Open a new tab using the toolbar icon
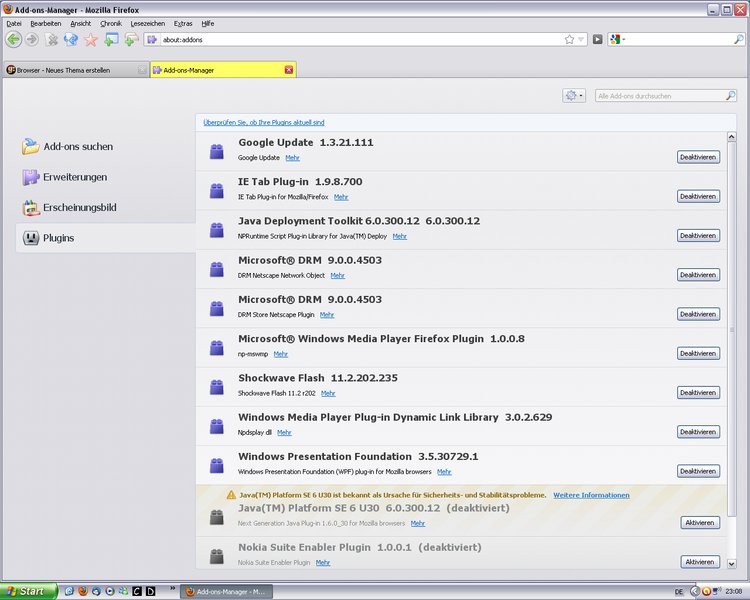Viewport: 750px width, 600px height. tap(131, 40)
